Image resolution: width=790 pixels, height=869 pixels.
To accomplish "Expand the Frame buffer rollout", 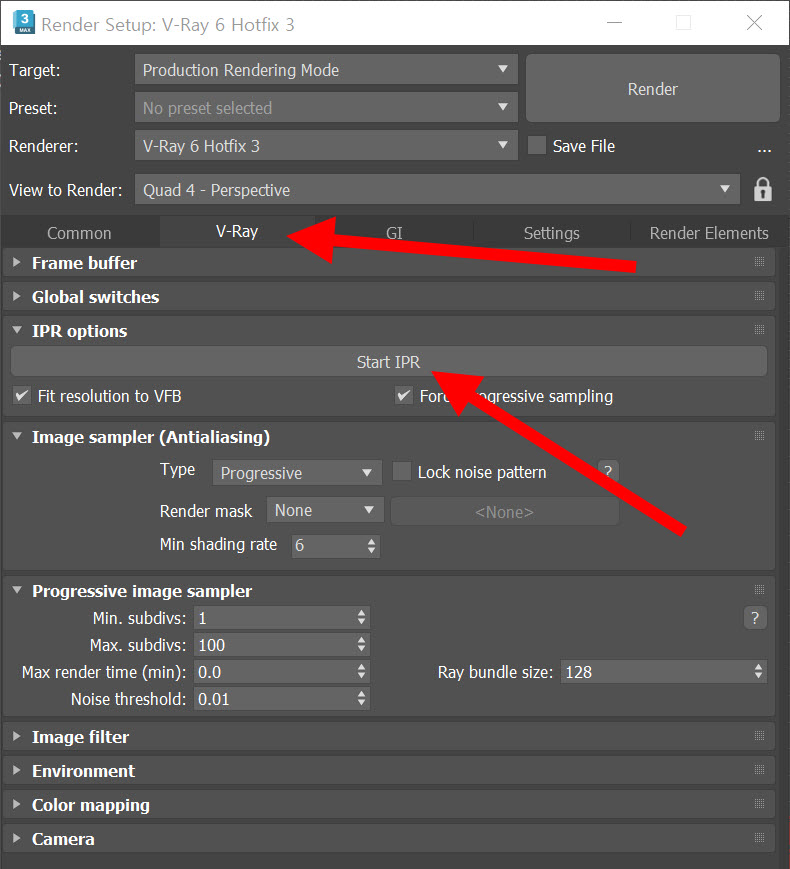I will click(17, 262).
